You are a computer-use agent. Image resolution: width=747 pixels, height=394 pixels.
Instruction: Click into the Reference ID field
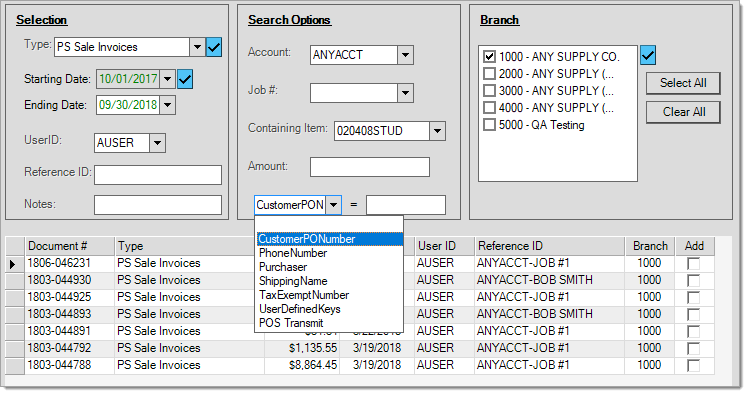158,175
